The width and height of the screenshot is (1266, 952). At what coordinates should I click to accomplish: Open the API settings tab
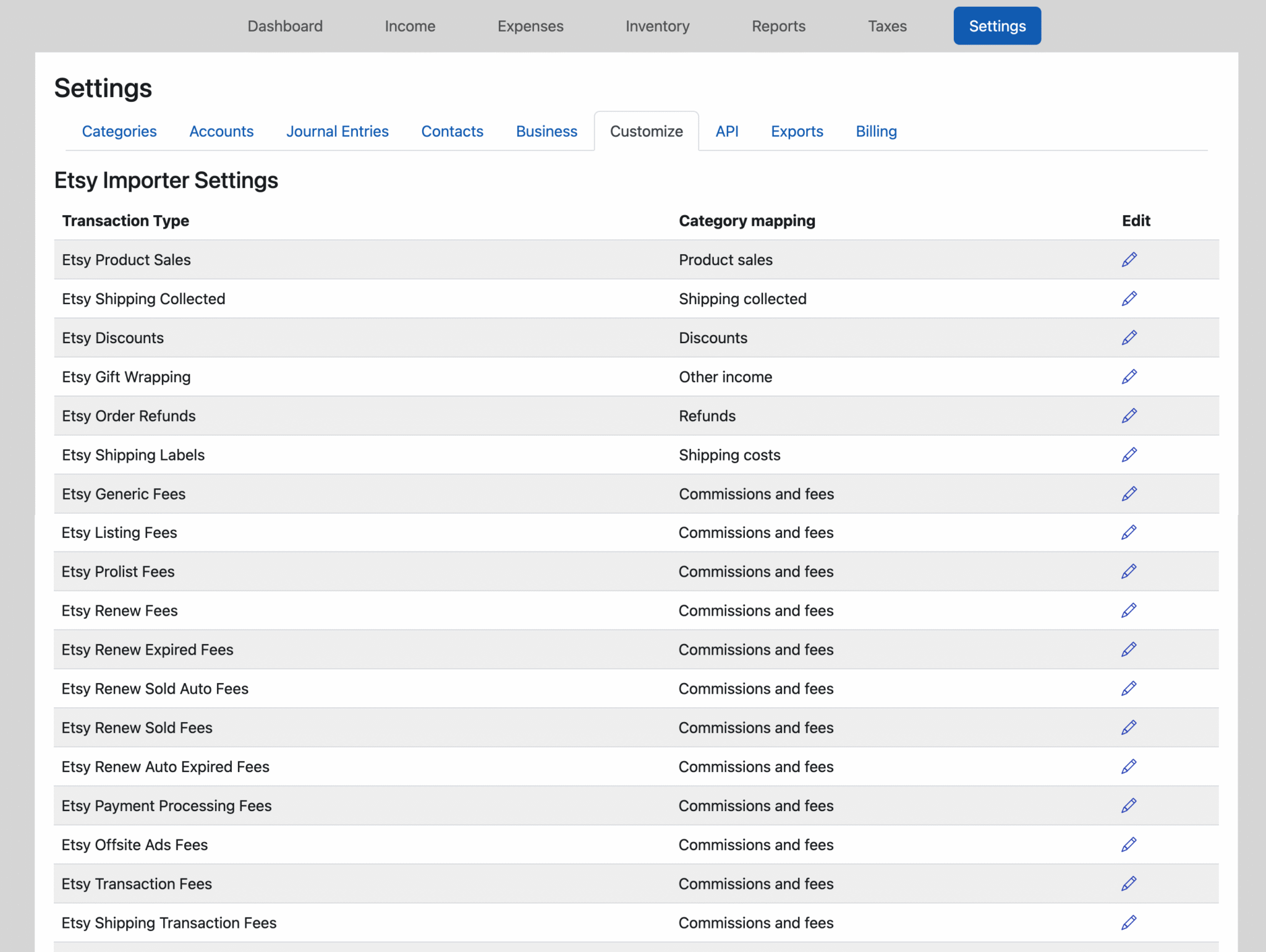click(x=727, y=131)
